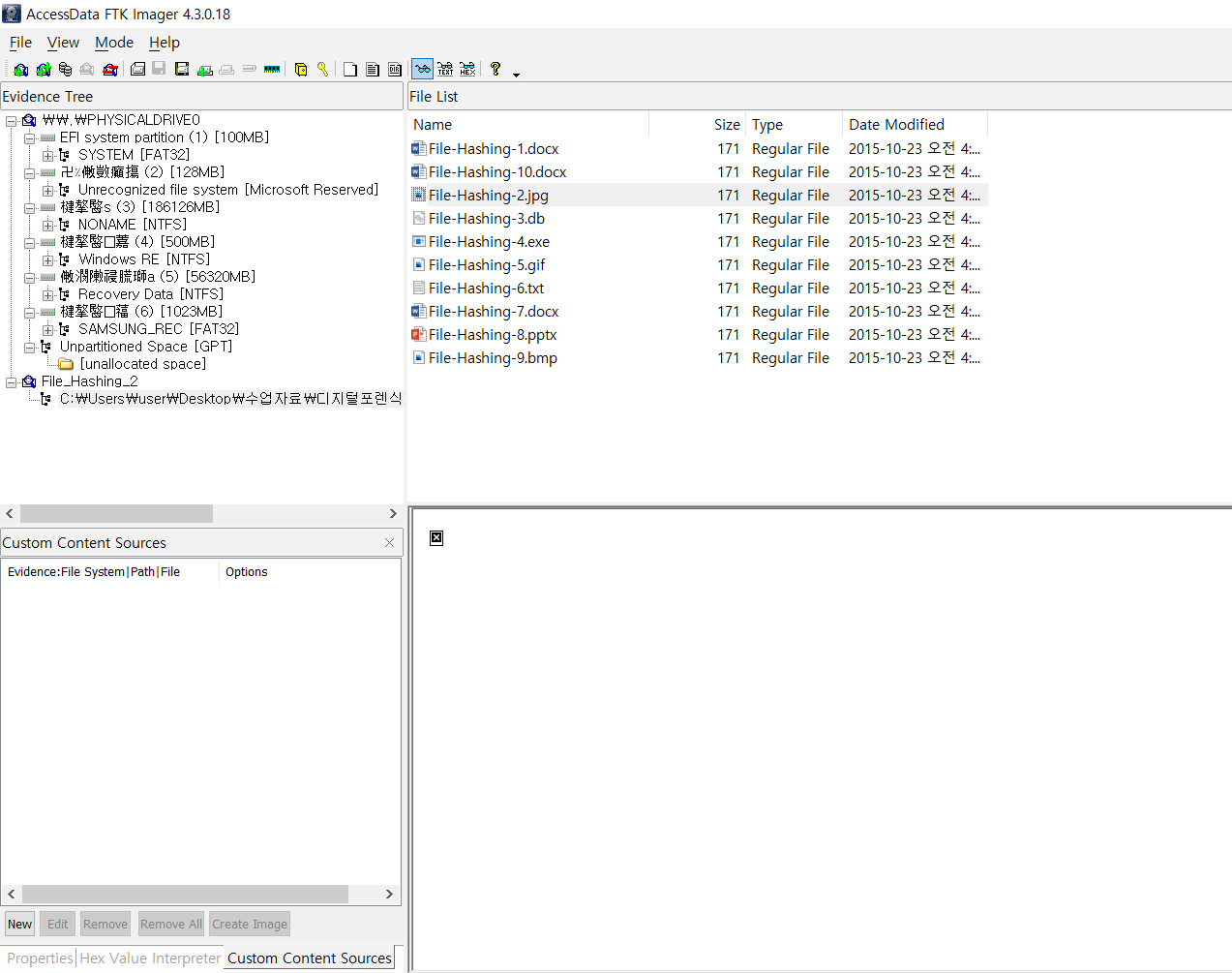The width and height of the screenshot is (1232, 973).
Task: Toggle view files as HEX mode
Action: point(467,70)
